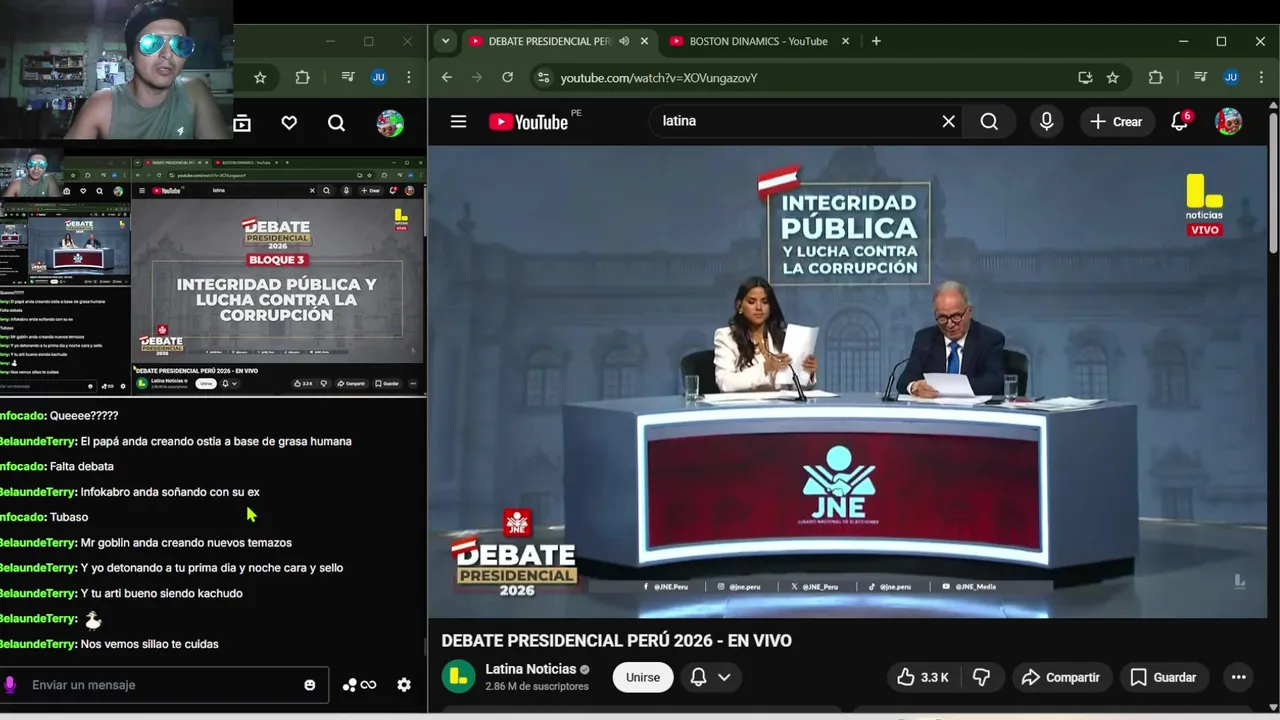Click chat message 'Queeee?????'
The height and width of the screenshot is (720, 1280).
84,416
